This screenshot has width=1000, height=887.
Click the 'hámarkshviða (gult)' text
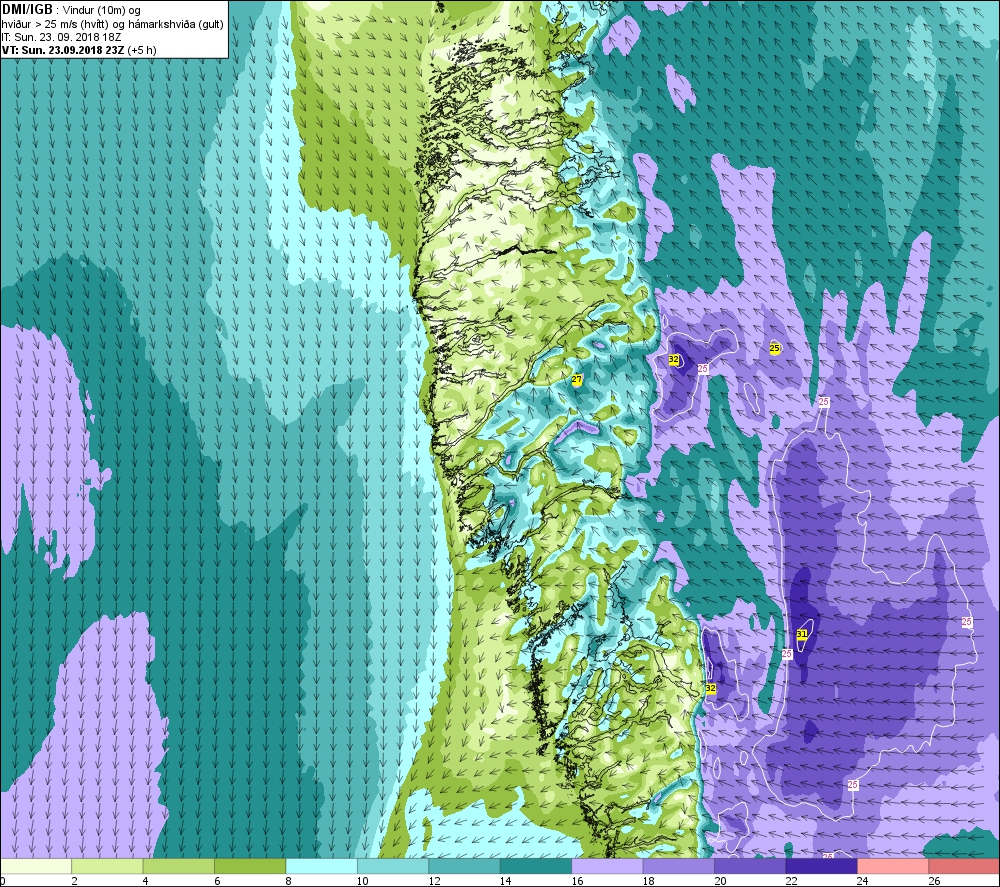(x=177, y=24)
